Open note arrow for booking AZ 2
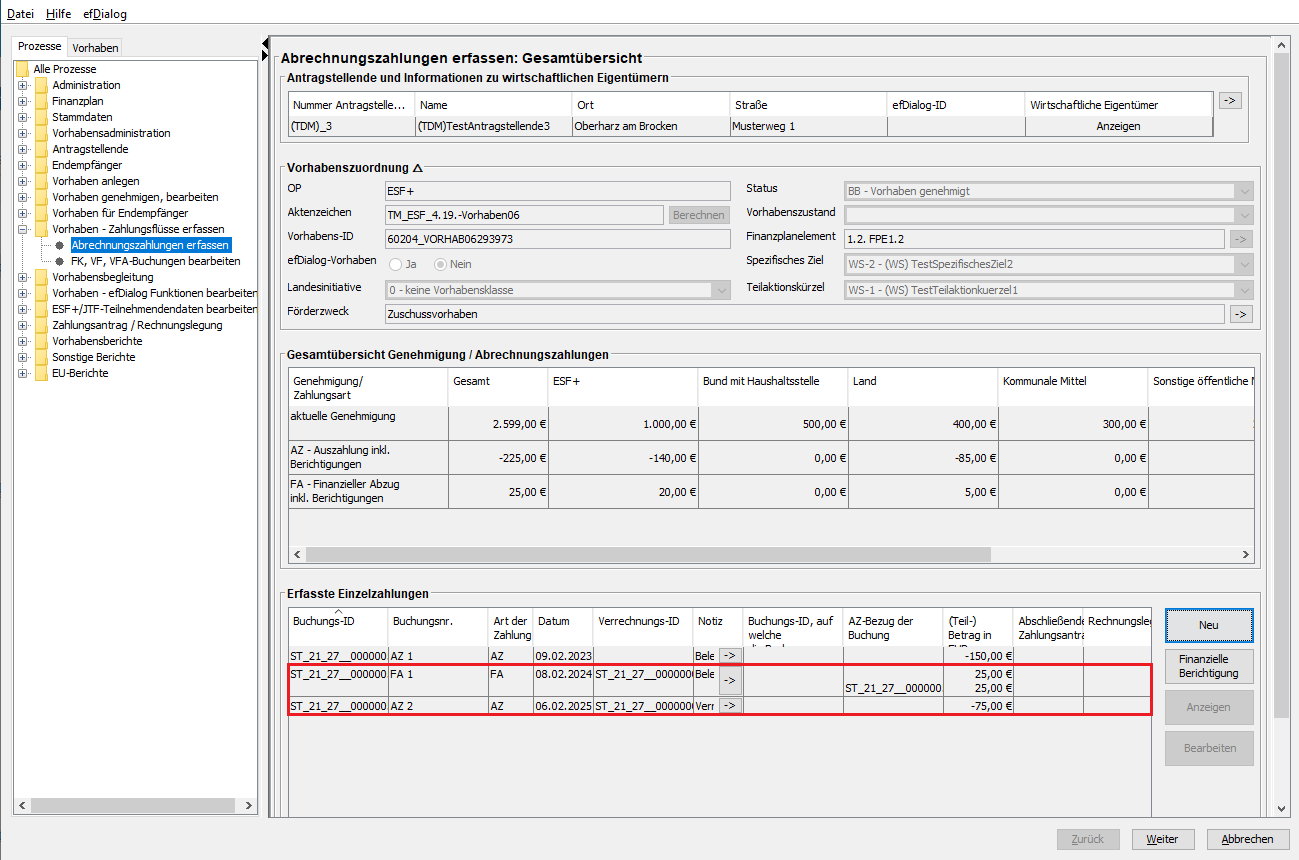Image resolution: width=1299 pixels, height=860 pixels. point(730,705)
